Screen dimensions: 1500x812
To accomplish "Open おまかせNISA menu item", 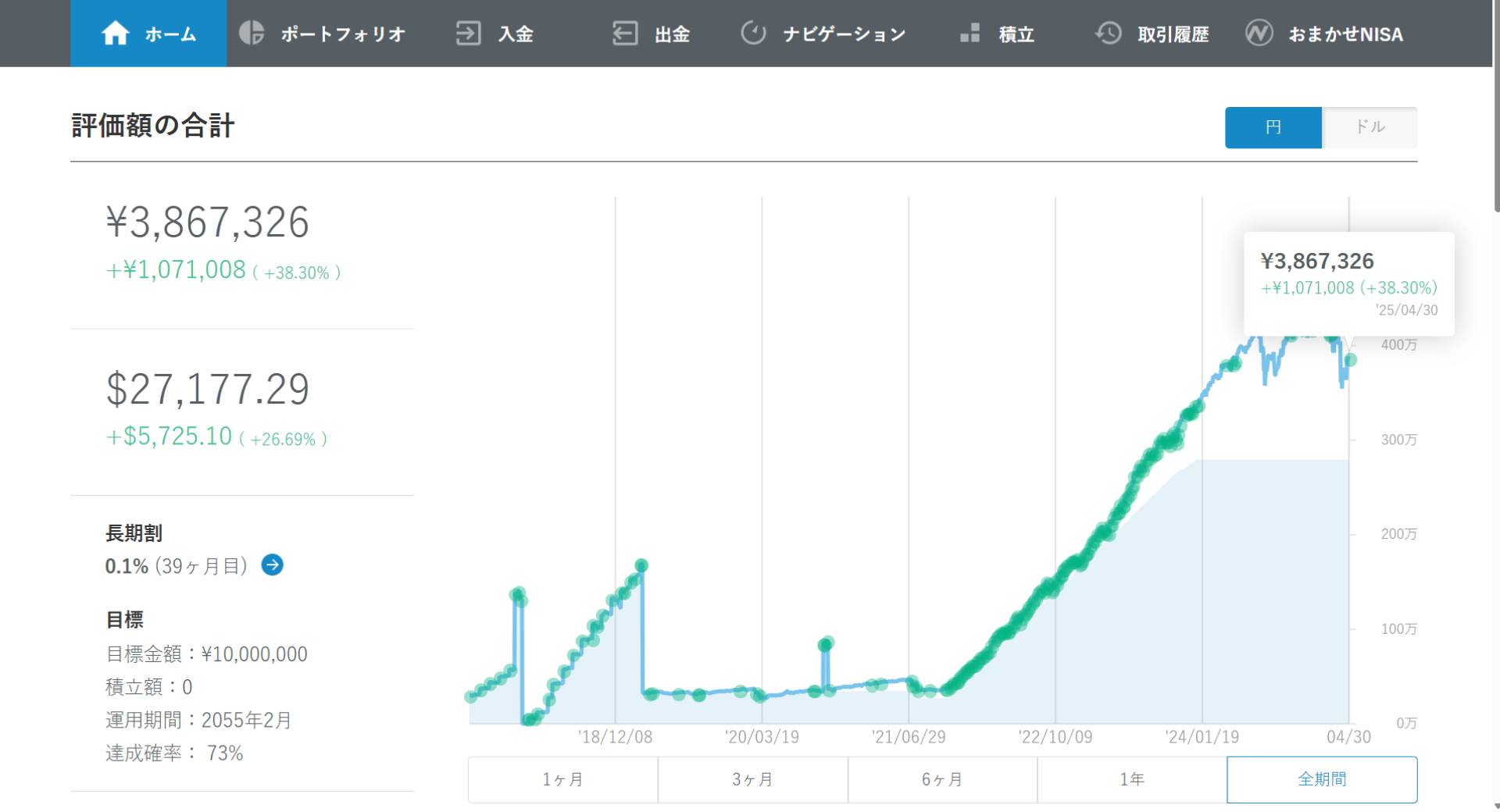I will pos(1345,34).
